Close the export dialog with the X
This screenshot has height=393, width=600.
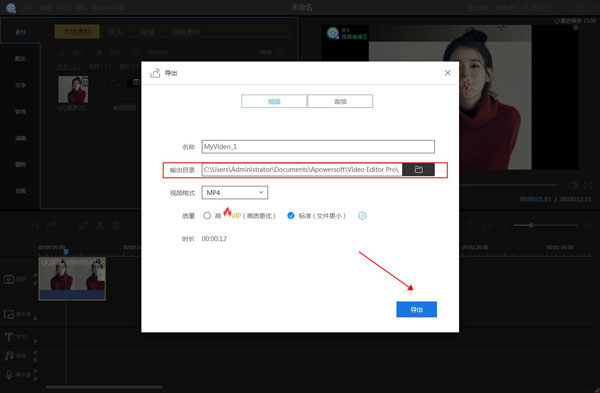coord(447,73)
